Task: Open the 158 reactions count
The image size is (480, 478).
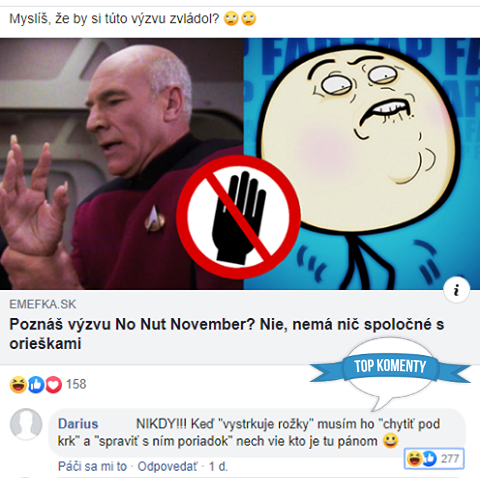Action: point(76,384)
